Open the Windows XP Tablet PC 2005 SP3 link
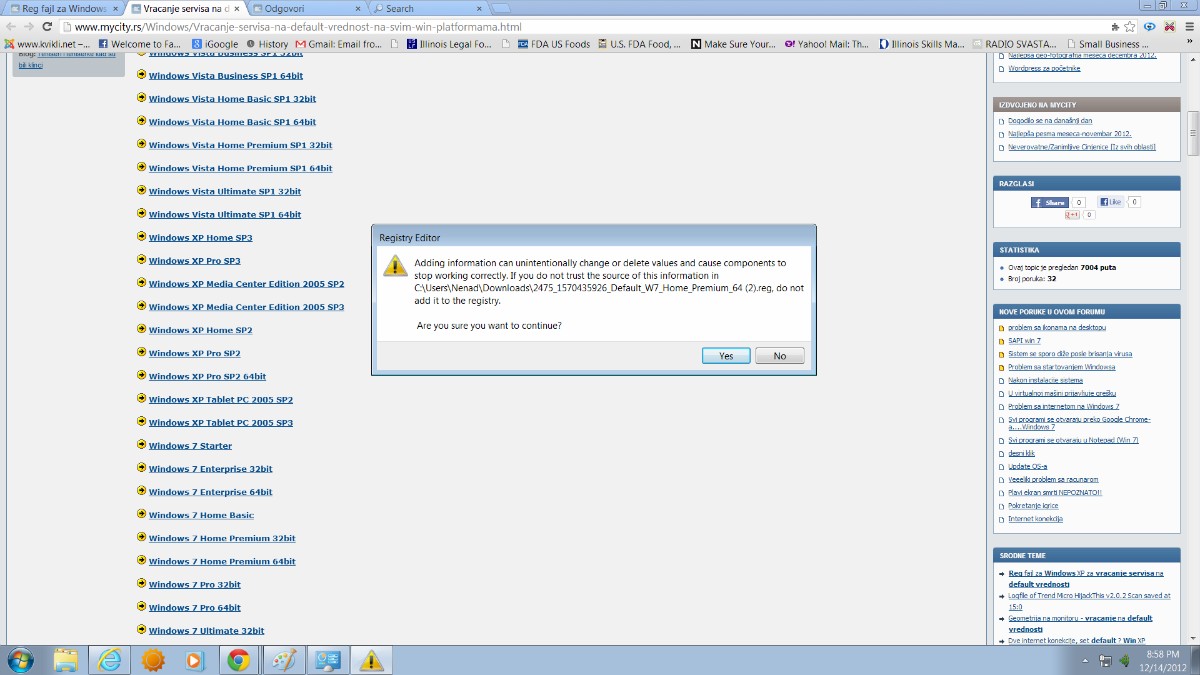 221,422
